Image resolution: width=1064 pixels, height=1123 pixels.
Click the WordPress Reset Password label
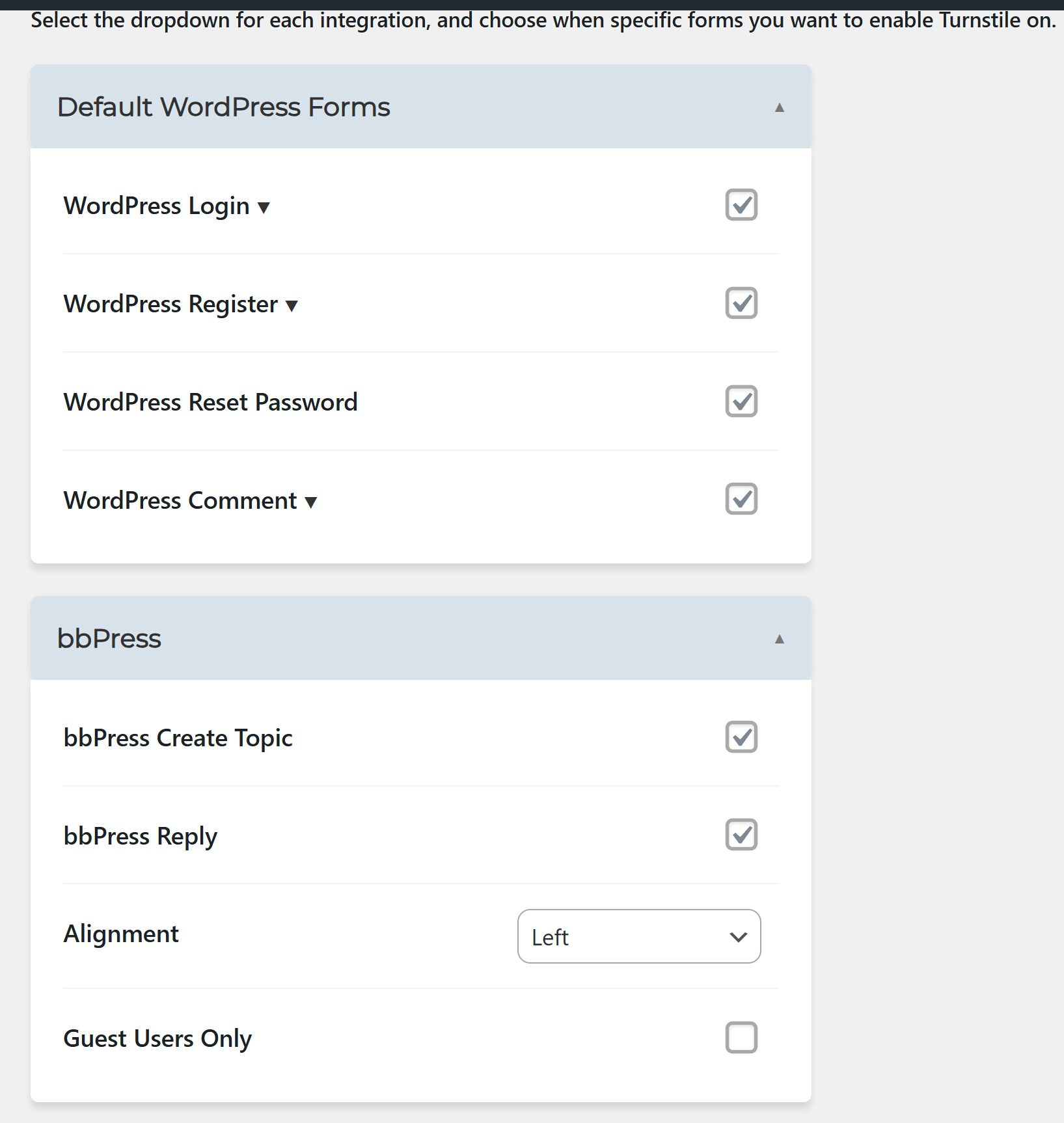pos(210,402)
